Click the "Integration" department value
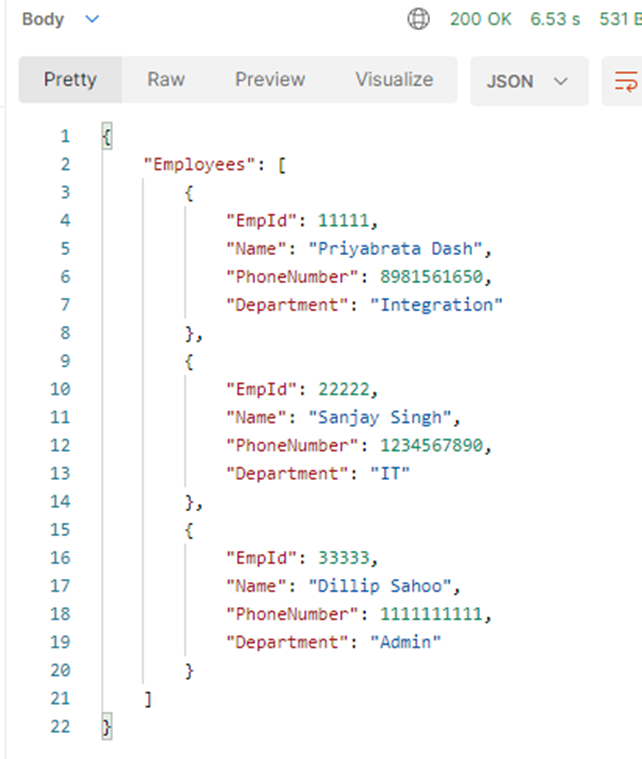Screen dimensions: 642x759 [437, 305]
